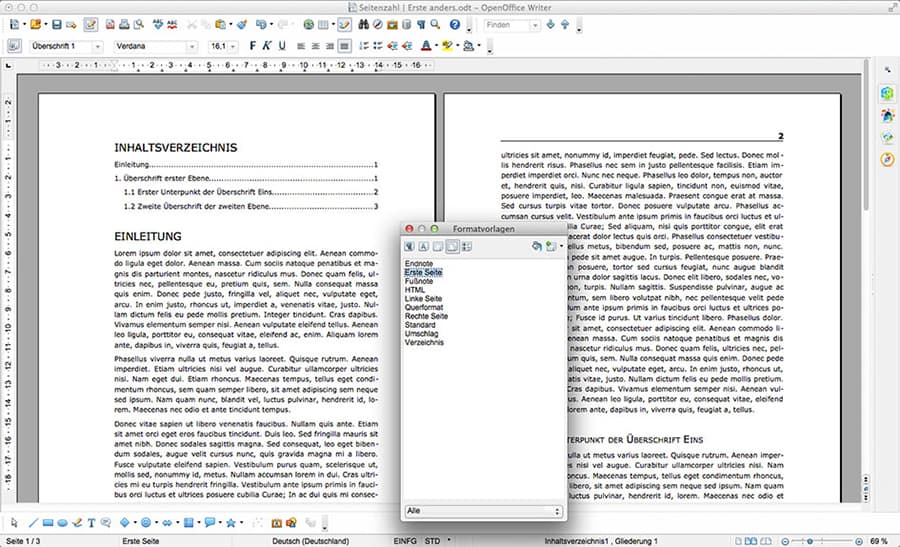900x547 pixels.
Task: Open font size dropdown 16,1
Action: pyautogui.click(x=233, y=46)
